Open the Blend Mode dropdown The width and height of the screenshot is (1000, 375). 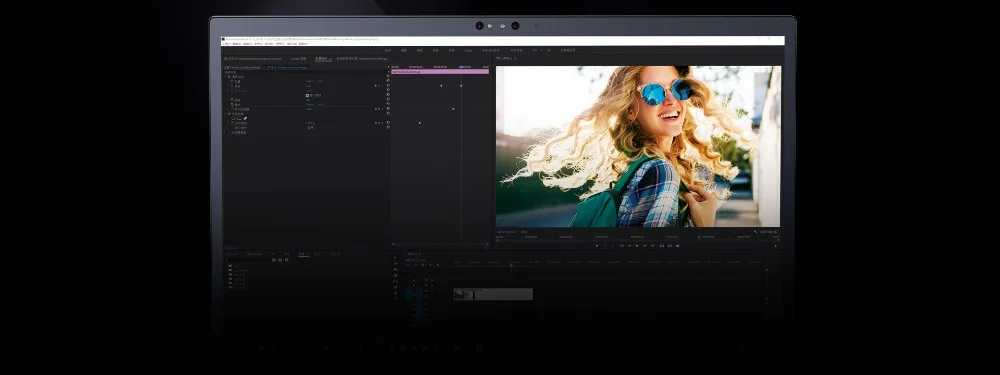[321, 128]
